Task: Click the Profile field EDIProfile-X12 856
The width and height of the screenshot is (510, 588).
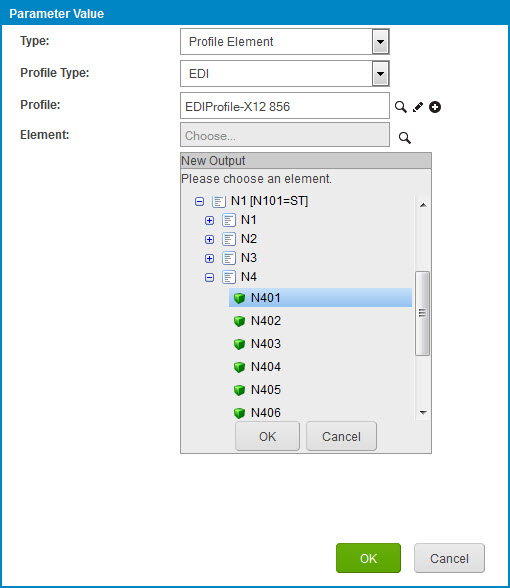Action: click(x=285, y=106)
